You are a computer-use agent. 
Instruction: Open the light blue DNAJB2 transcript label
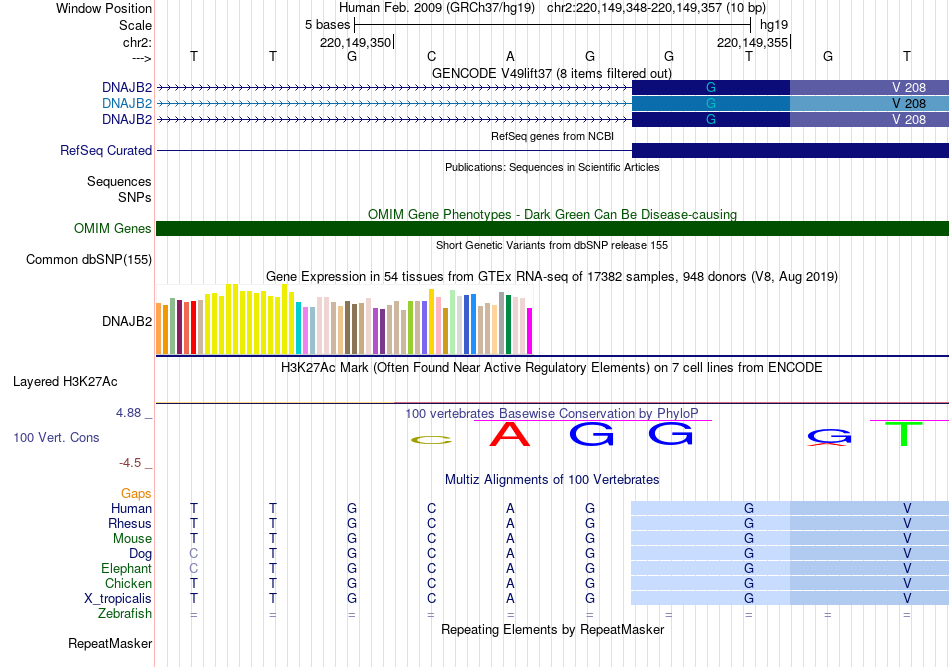tap(127, 104)
